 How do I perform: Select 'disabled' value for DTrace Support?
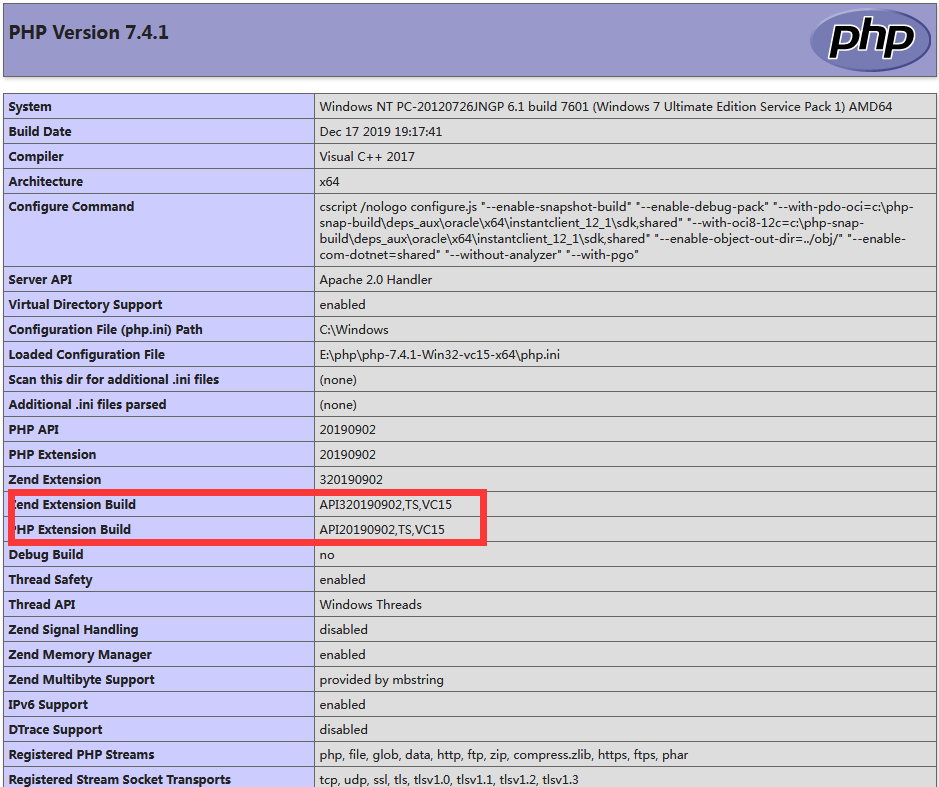point(343,730)
